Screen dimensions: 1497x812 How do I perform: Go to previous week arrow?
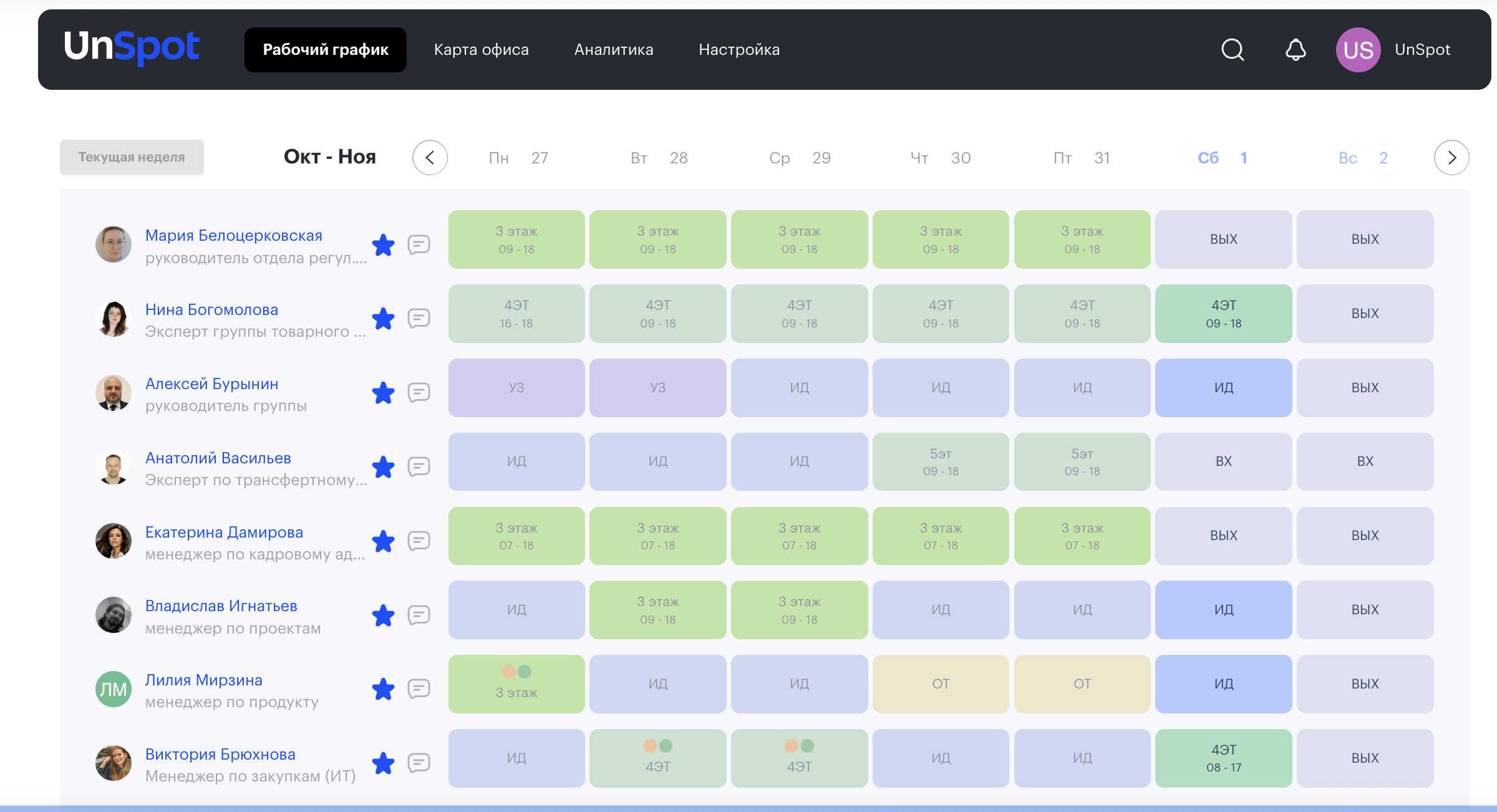430,158
